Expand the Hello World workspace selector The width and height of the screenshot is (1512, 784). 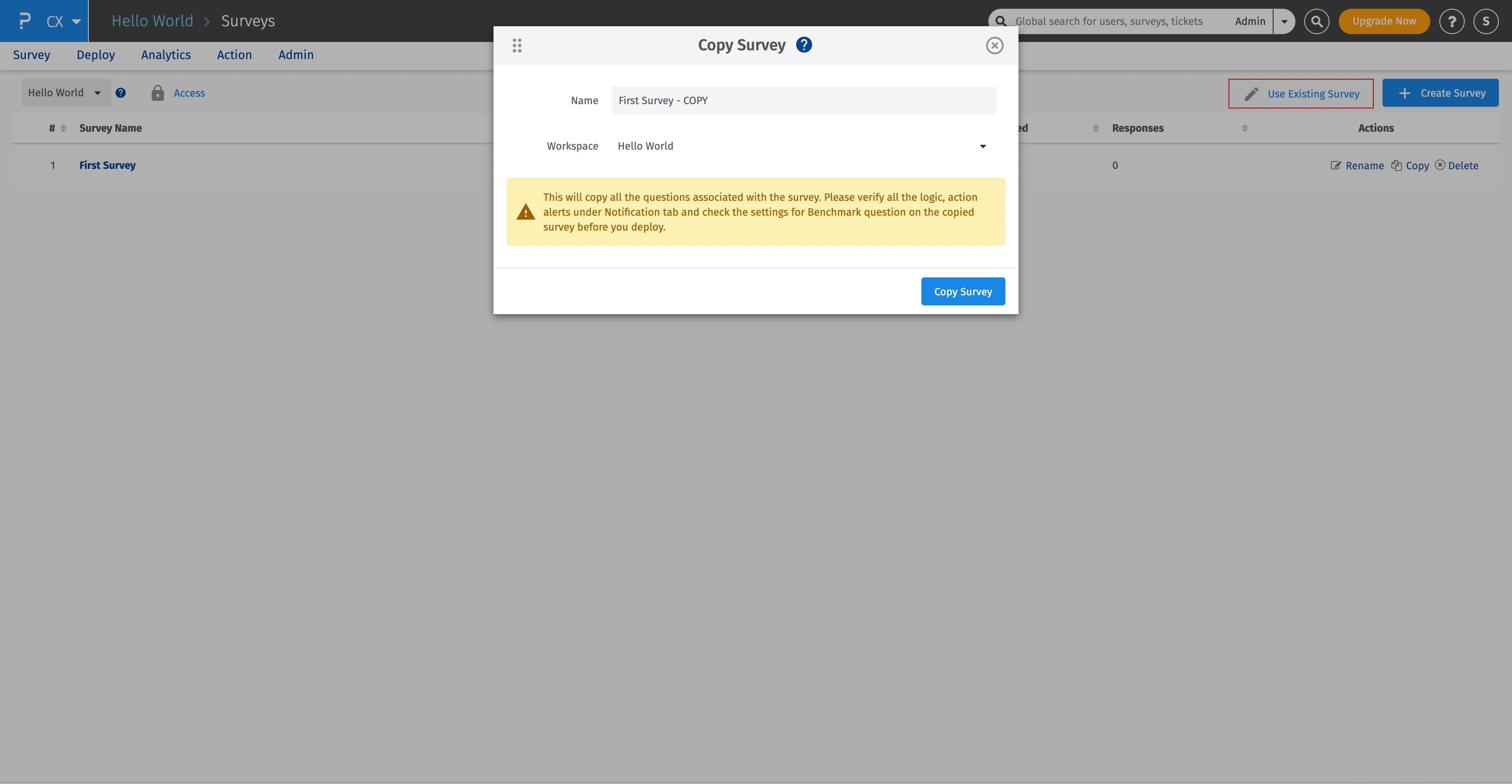coord(66,93)
